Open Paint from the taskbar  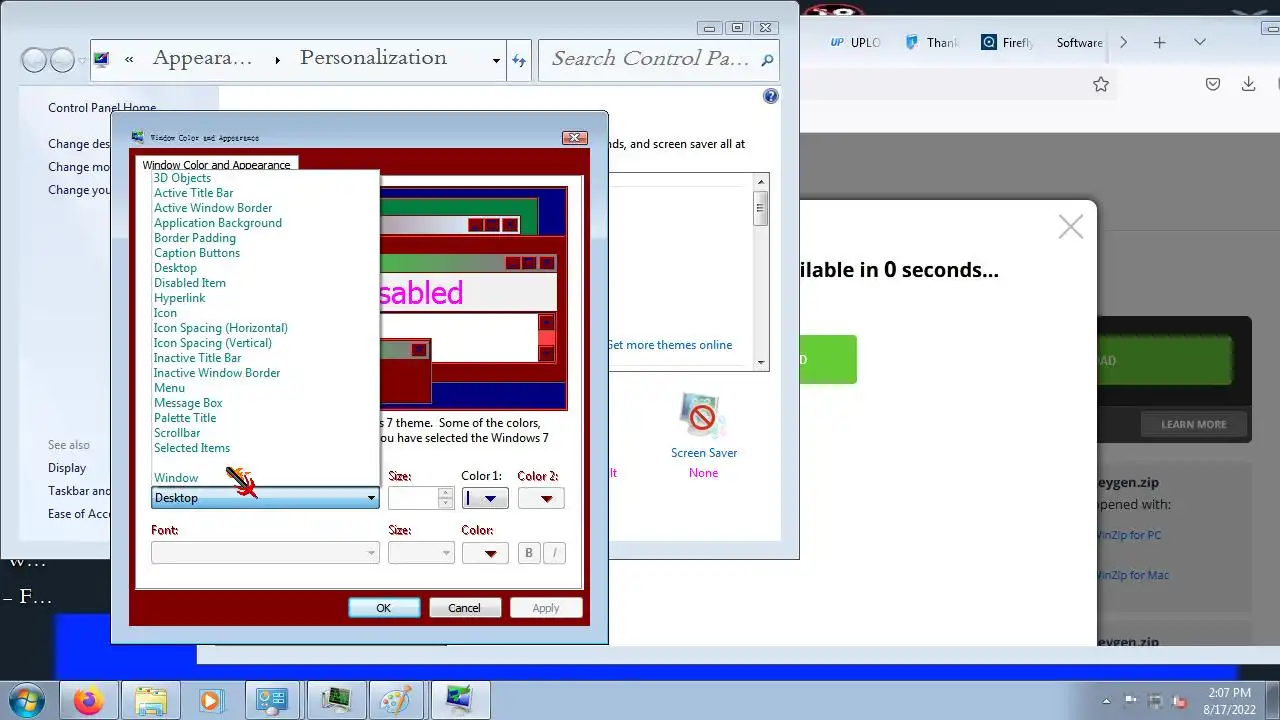coord(397,700)
